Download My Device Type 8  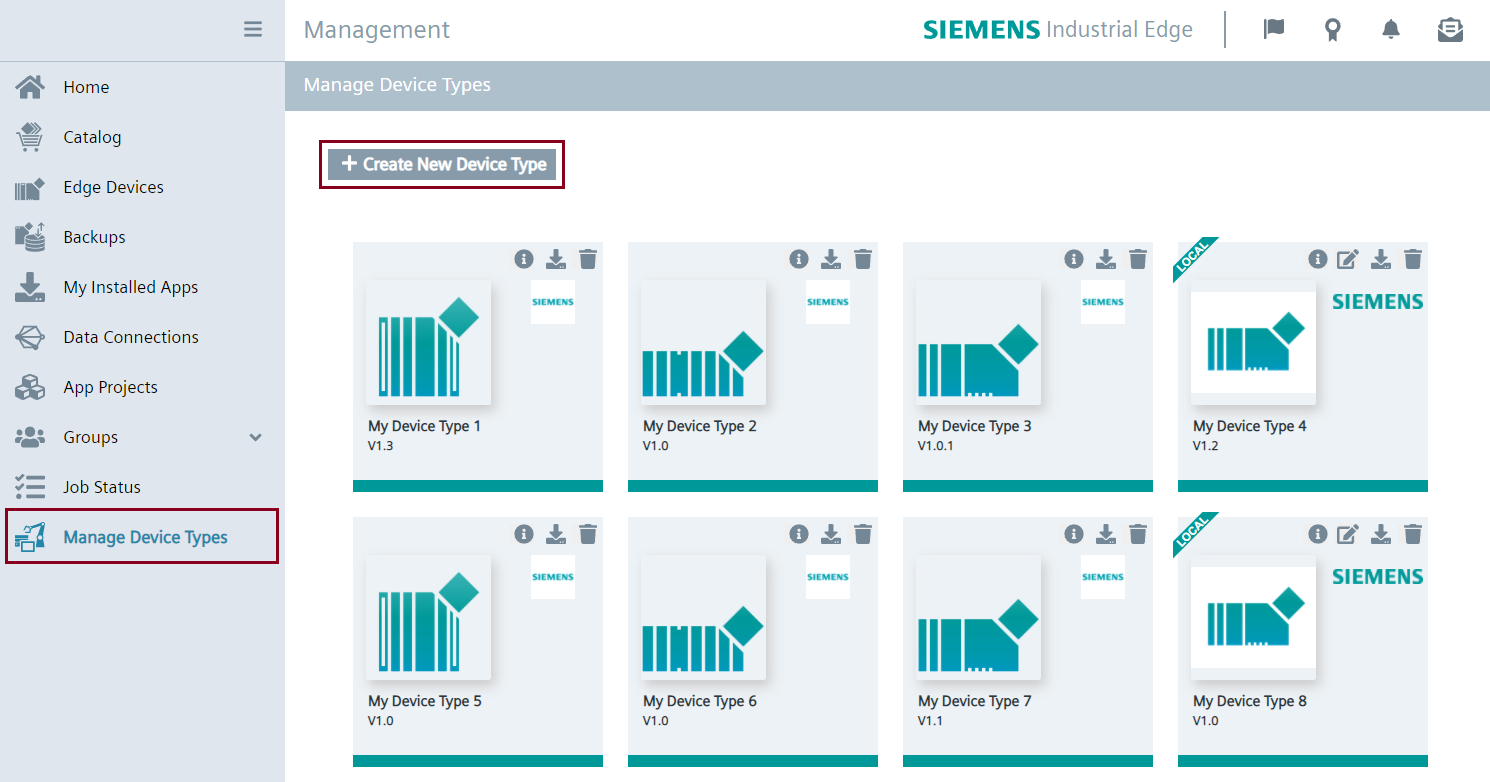coord(1381,534)
